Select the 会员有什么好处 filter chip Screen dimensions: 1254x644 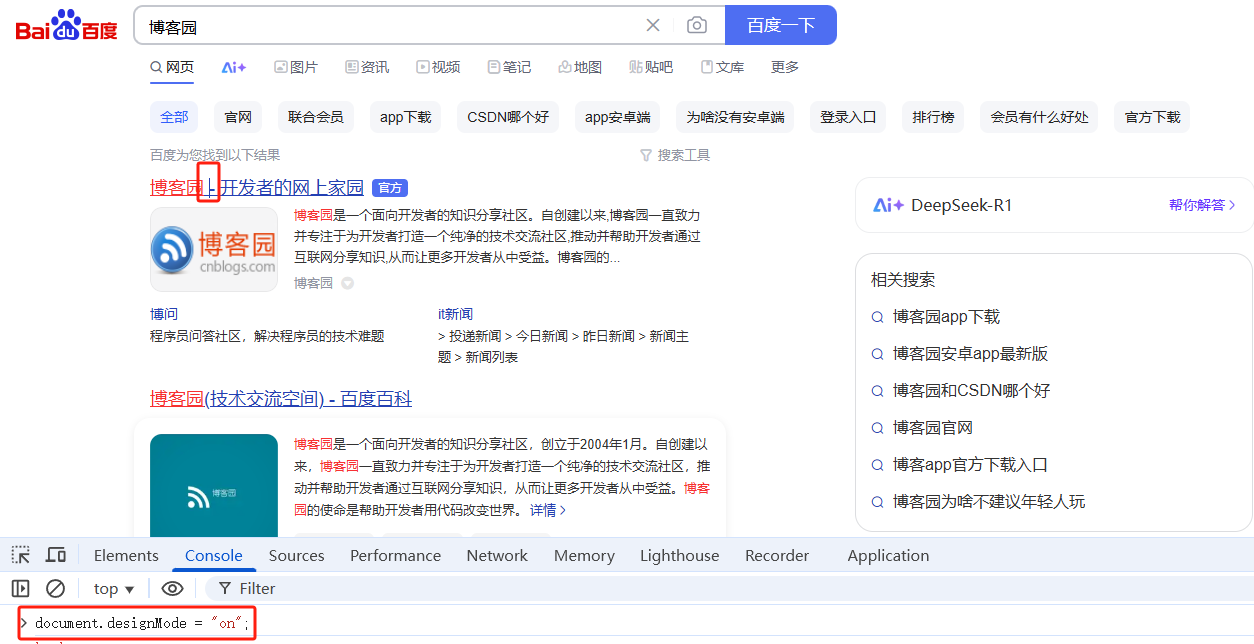[1039, 117]
